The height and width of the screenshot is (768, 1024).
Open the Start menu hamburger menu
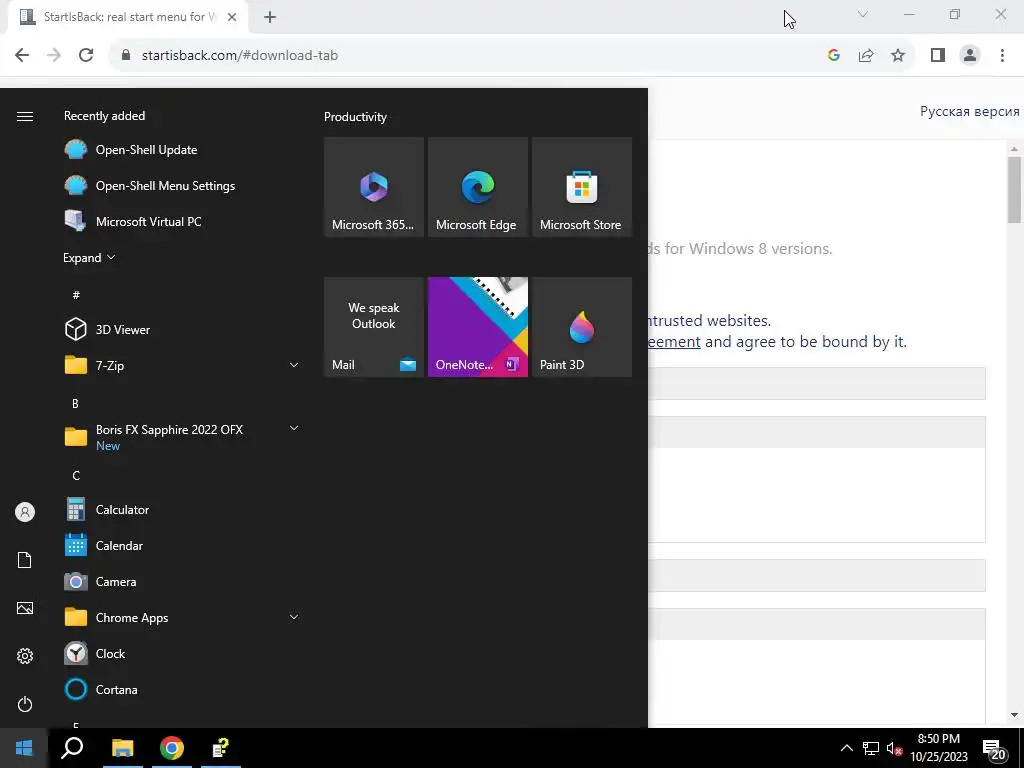25,116
